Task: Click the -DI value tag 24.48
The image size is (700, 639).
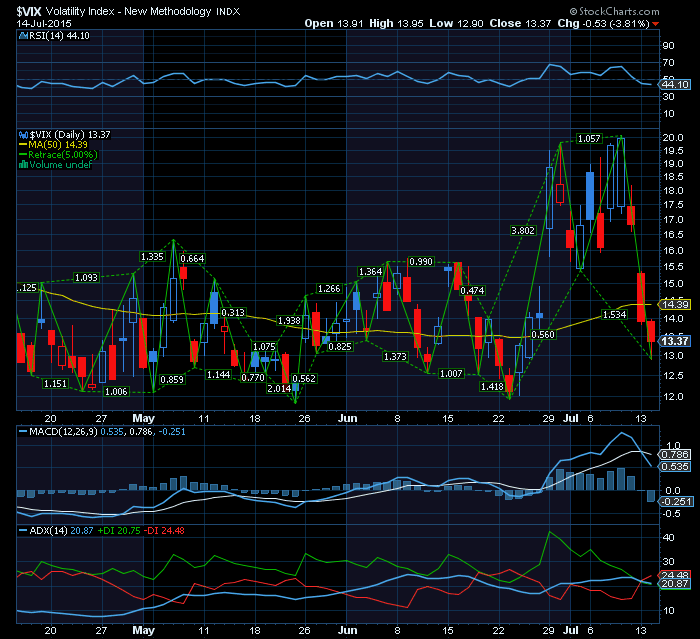Action: pyautogui.click(x=675, y=575)
